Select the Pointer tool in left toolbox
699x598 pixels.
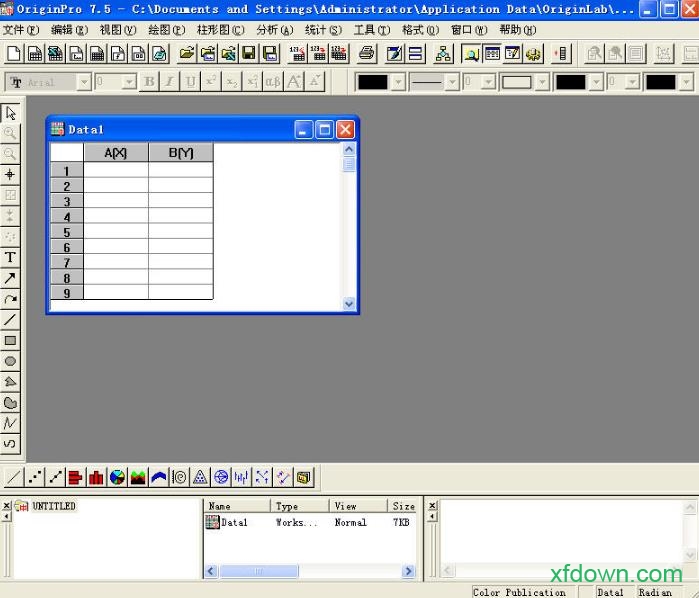coord(10,113)
